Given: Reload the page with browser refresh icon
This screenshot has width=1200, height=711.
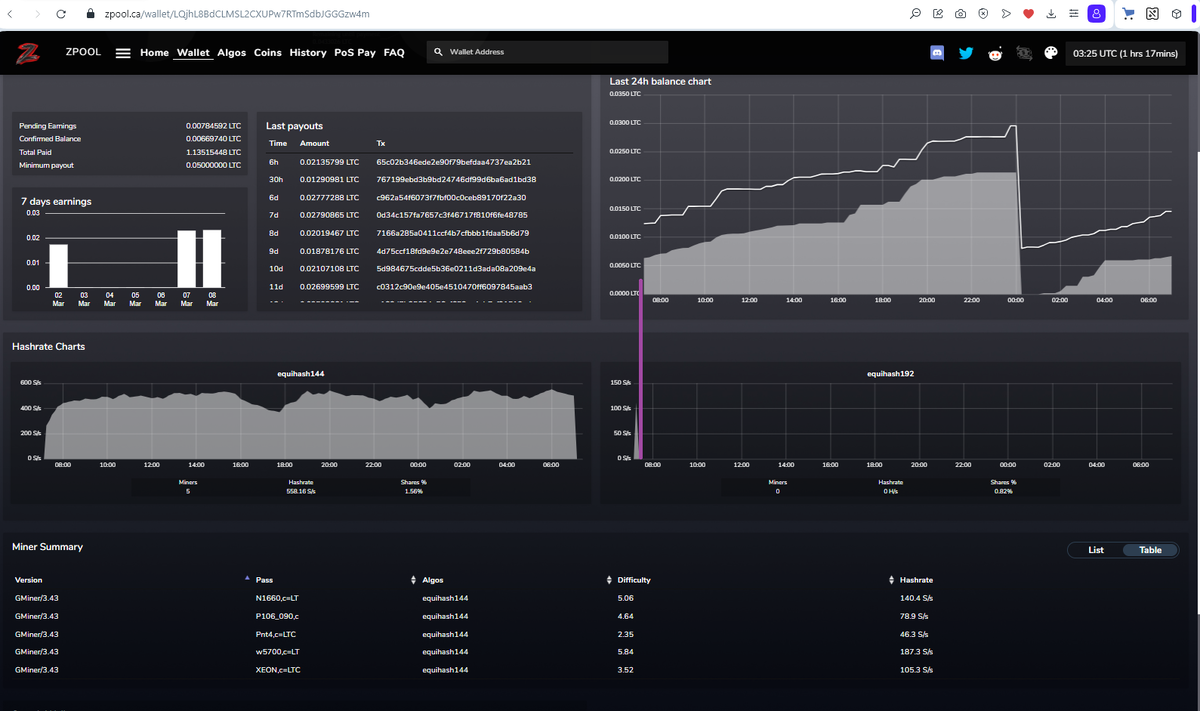Looking at the screenshot, I should point(61,14).
